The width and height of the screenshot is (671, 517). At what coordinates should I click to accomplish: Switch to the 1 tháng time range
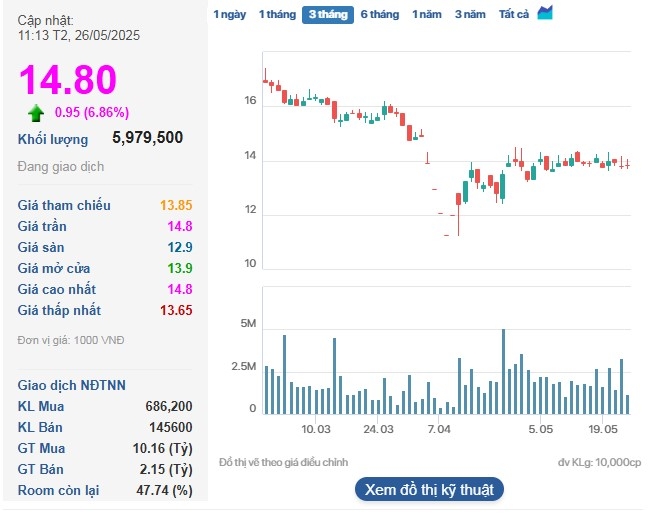[277, 15]
